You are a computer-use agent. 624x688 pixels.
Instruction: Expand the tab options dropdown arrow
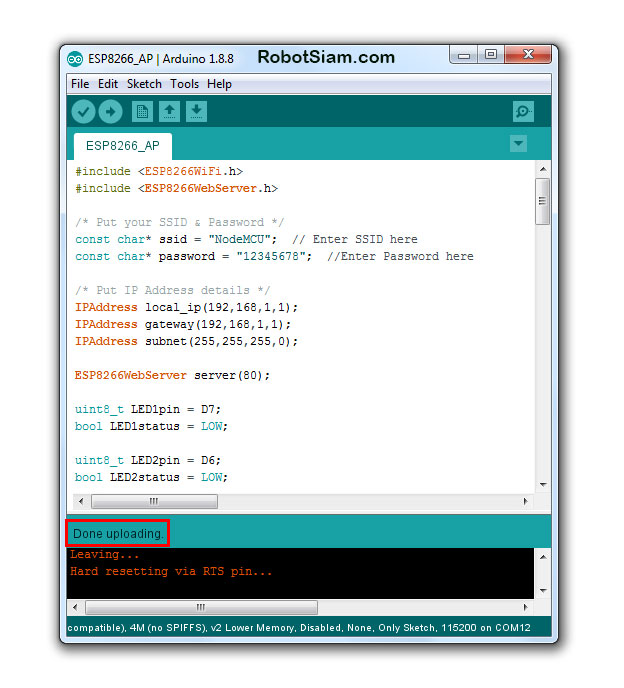pos(518,143)
